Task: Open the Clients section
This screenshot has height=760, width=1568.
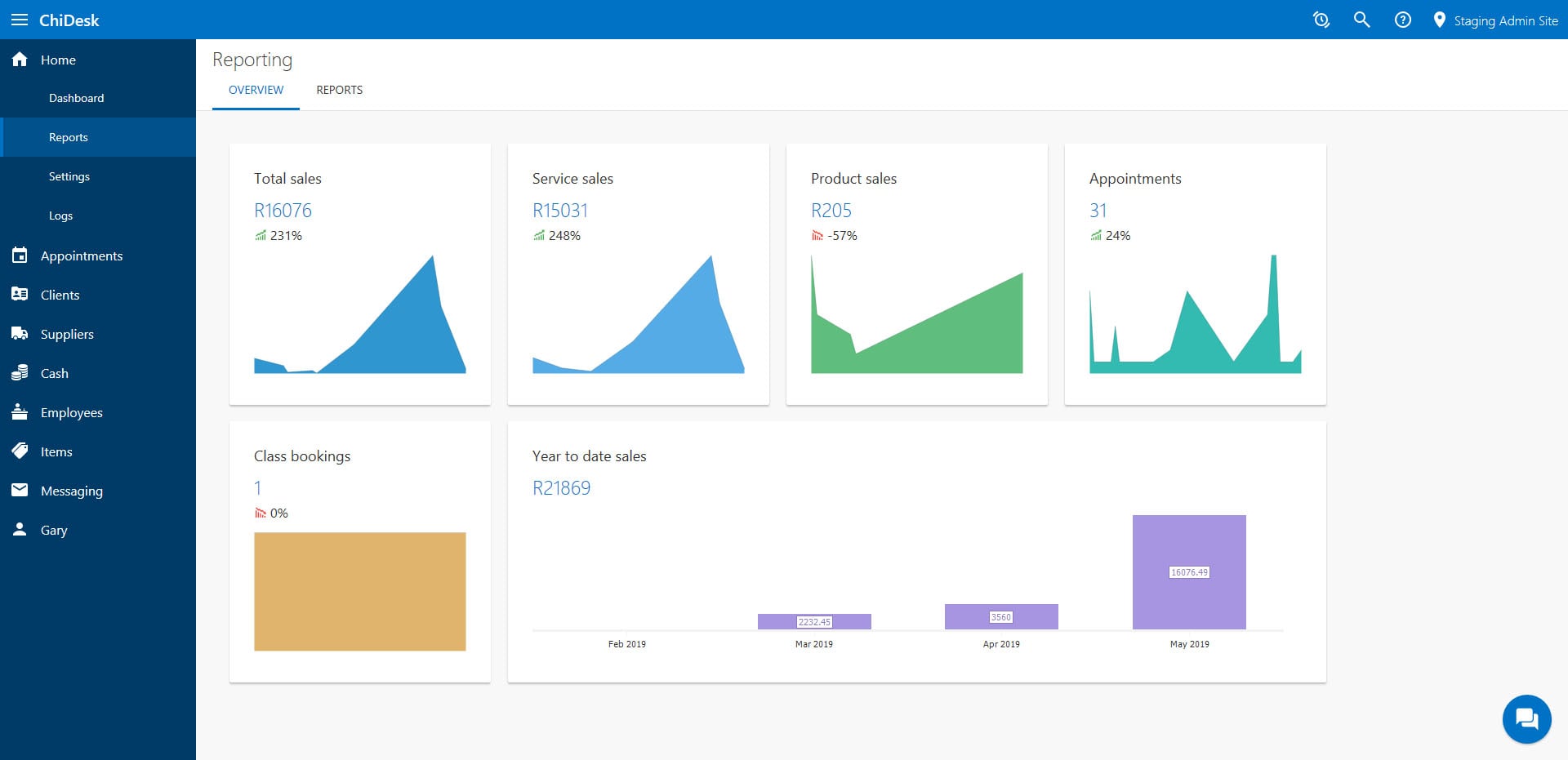Action: [x=60, y=295]
